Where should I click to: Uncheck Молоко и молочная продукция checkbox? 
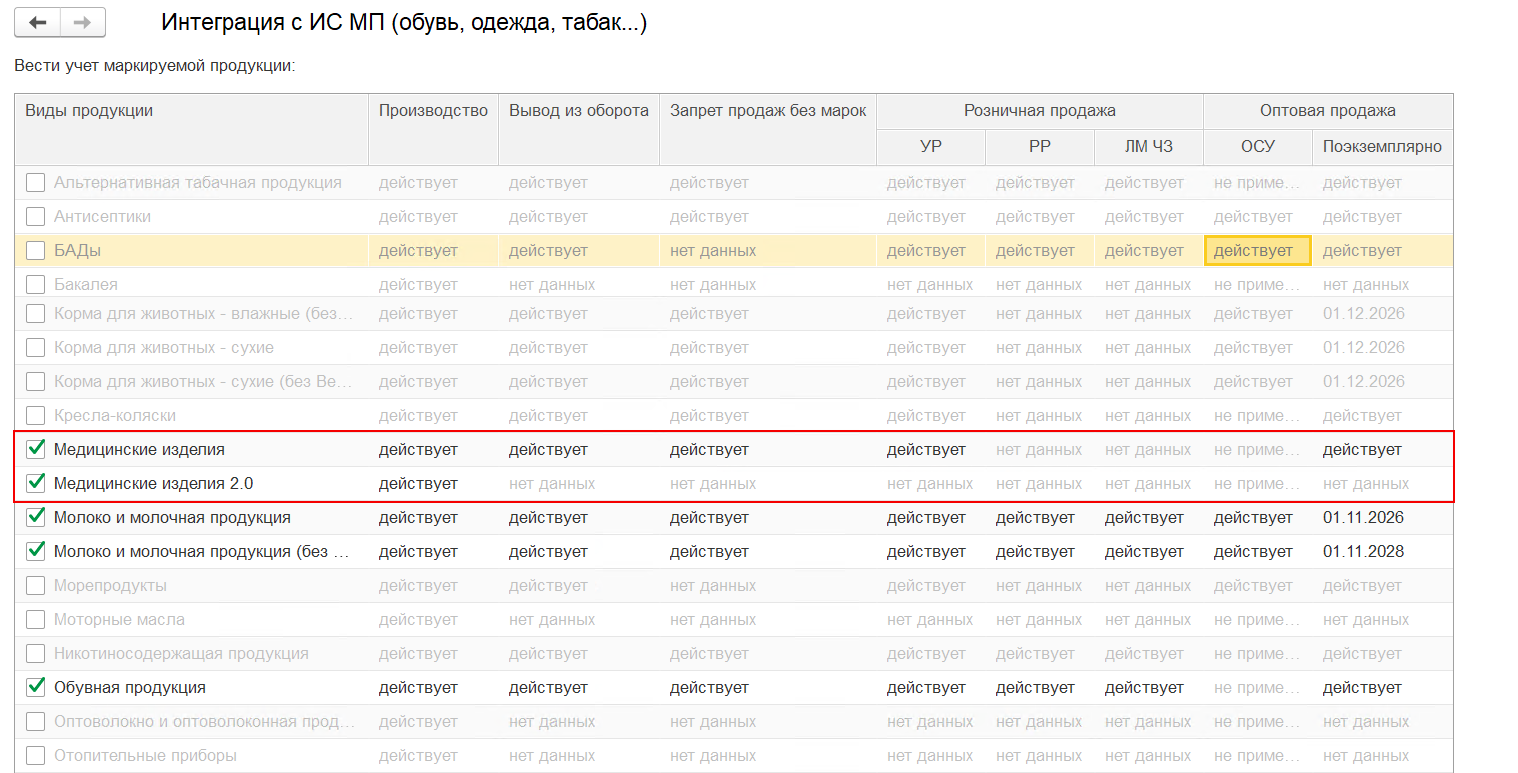36,517
